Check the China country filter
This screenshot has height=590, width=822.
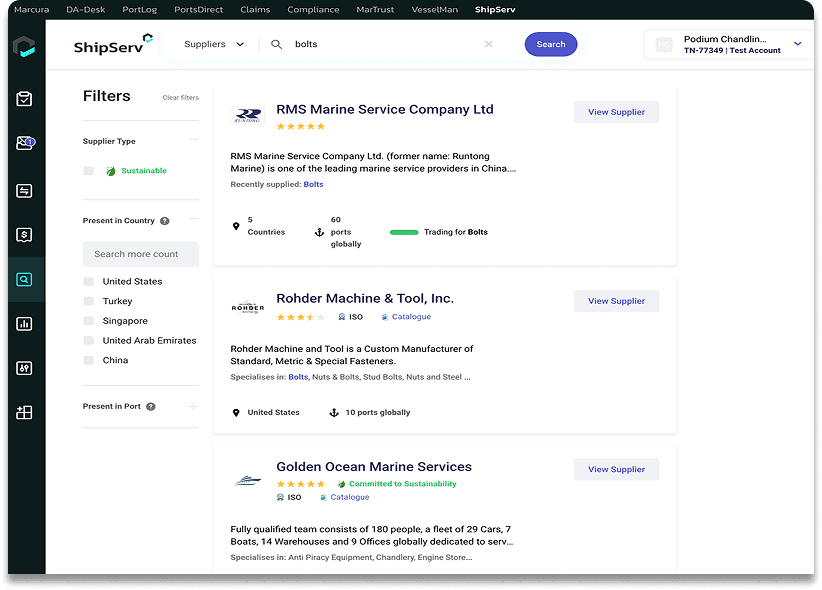89,360
